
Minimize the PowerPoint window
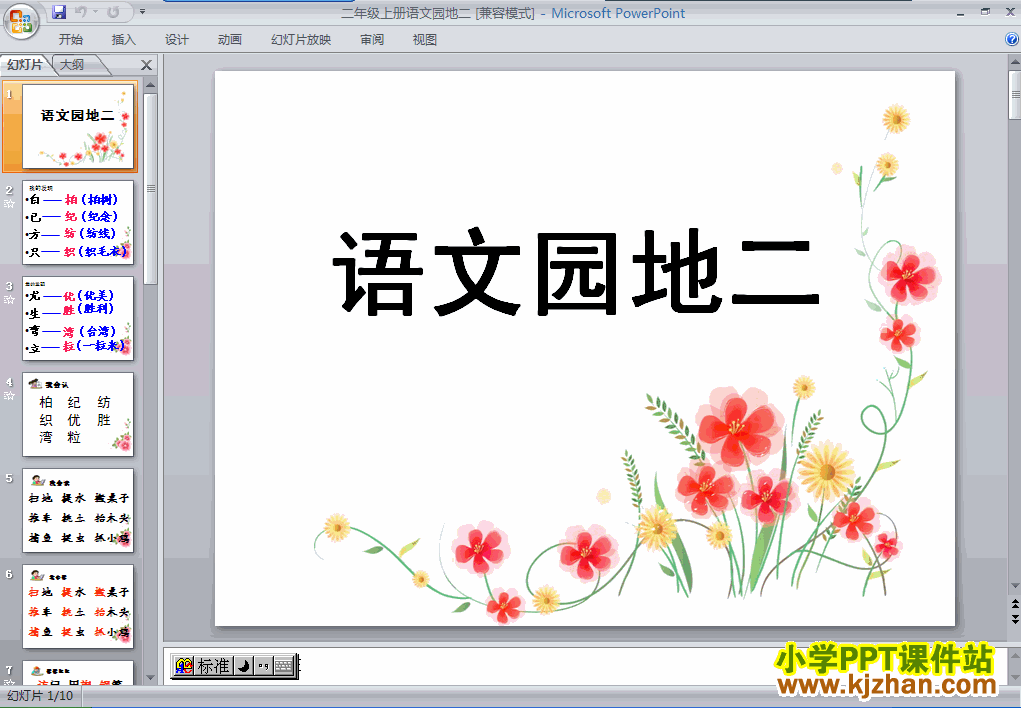point(960,12)
